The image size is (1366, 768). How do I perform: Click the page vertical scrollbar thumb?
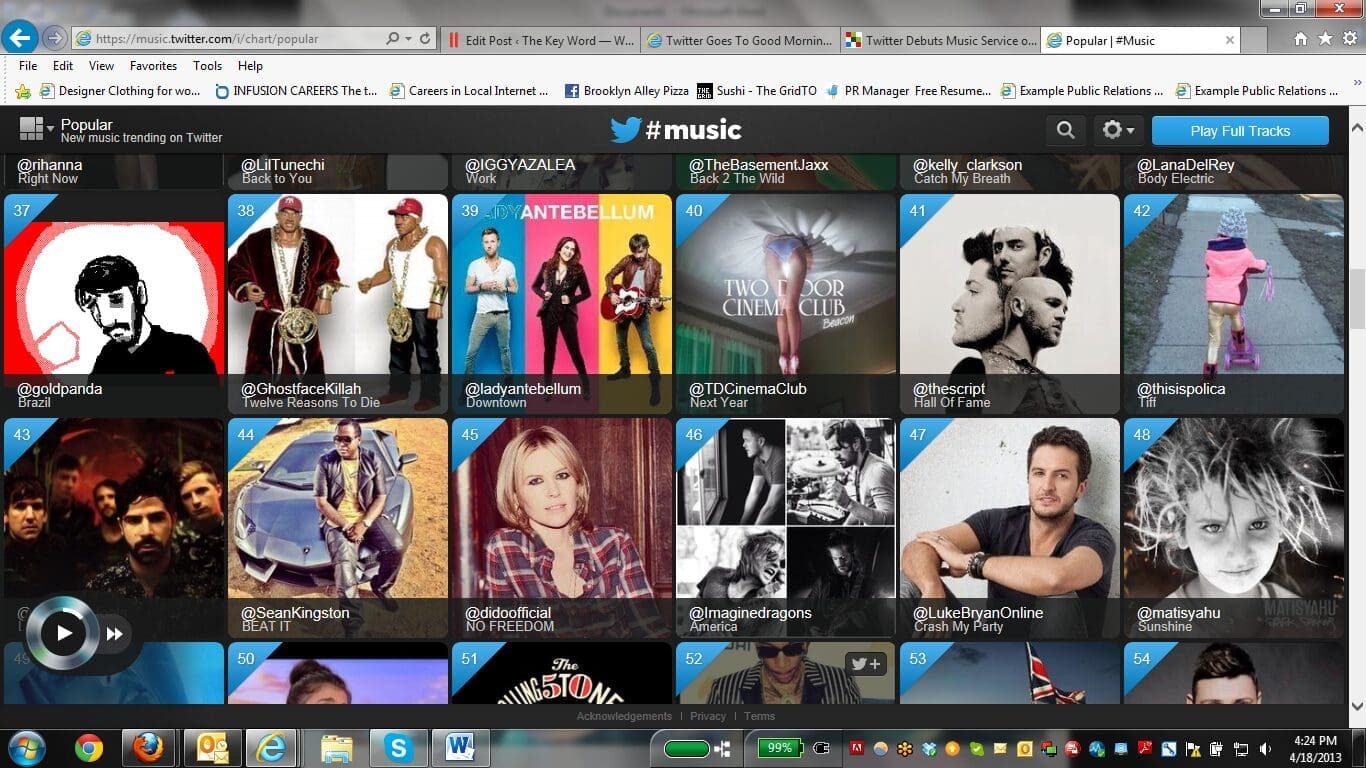1357,299
